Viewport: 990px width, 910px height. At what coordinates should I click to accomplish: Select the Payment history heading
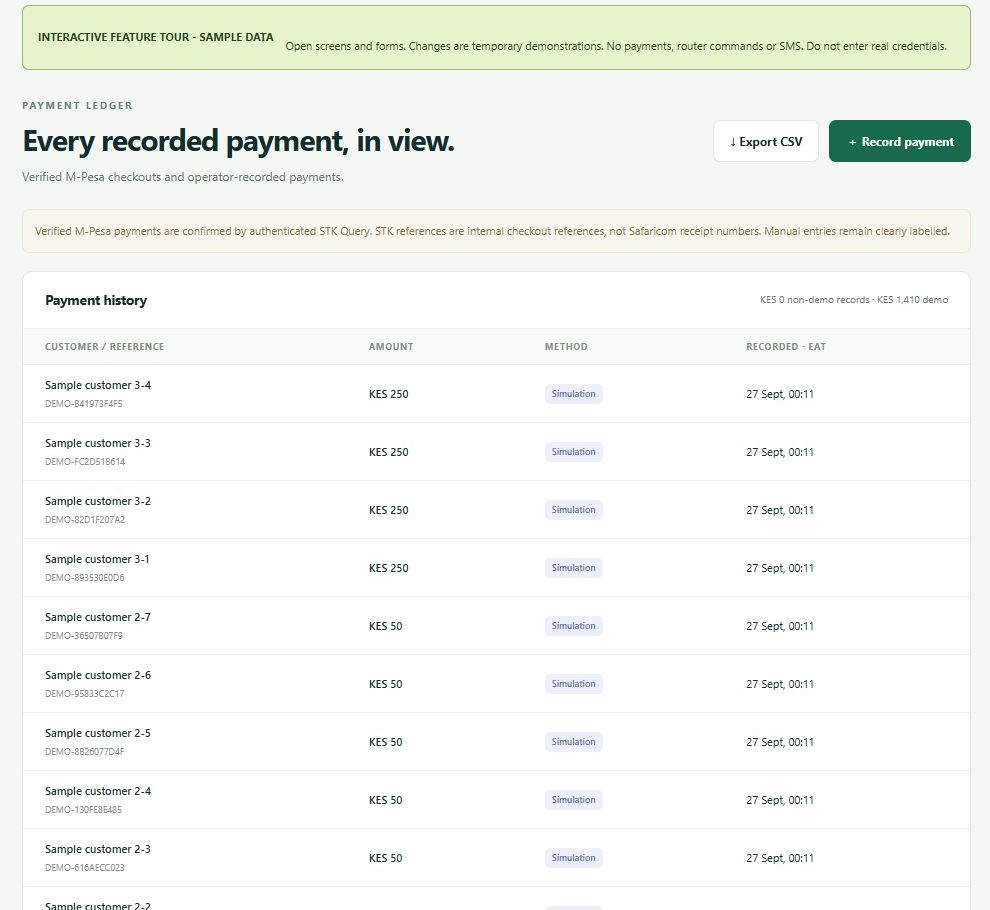click(x=96, y=301)
